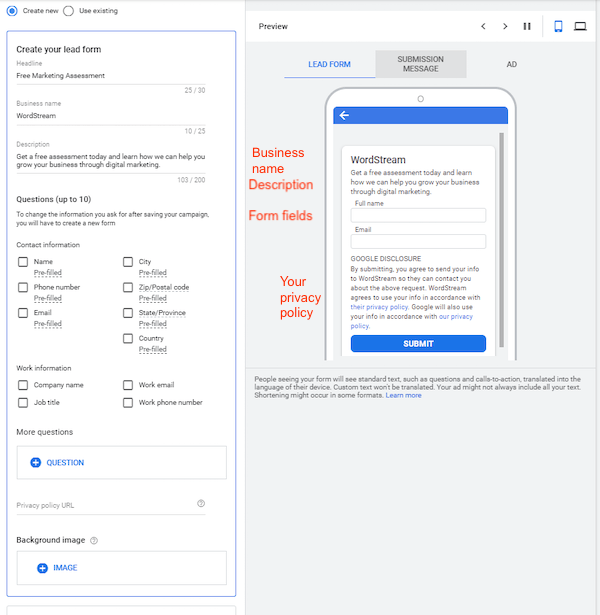Click Full name field in preview

pos(418,215)
